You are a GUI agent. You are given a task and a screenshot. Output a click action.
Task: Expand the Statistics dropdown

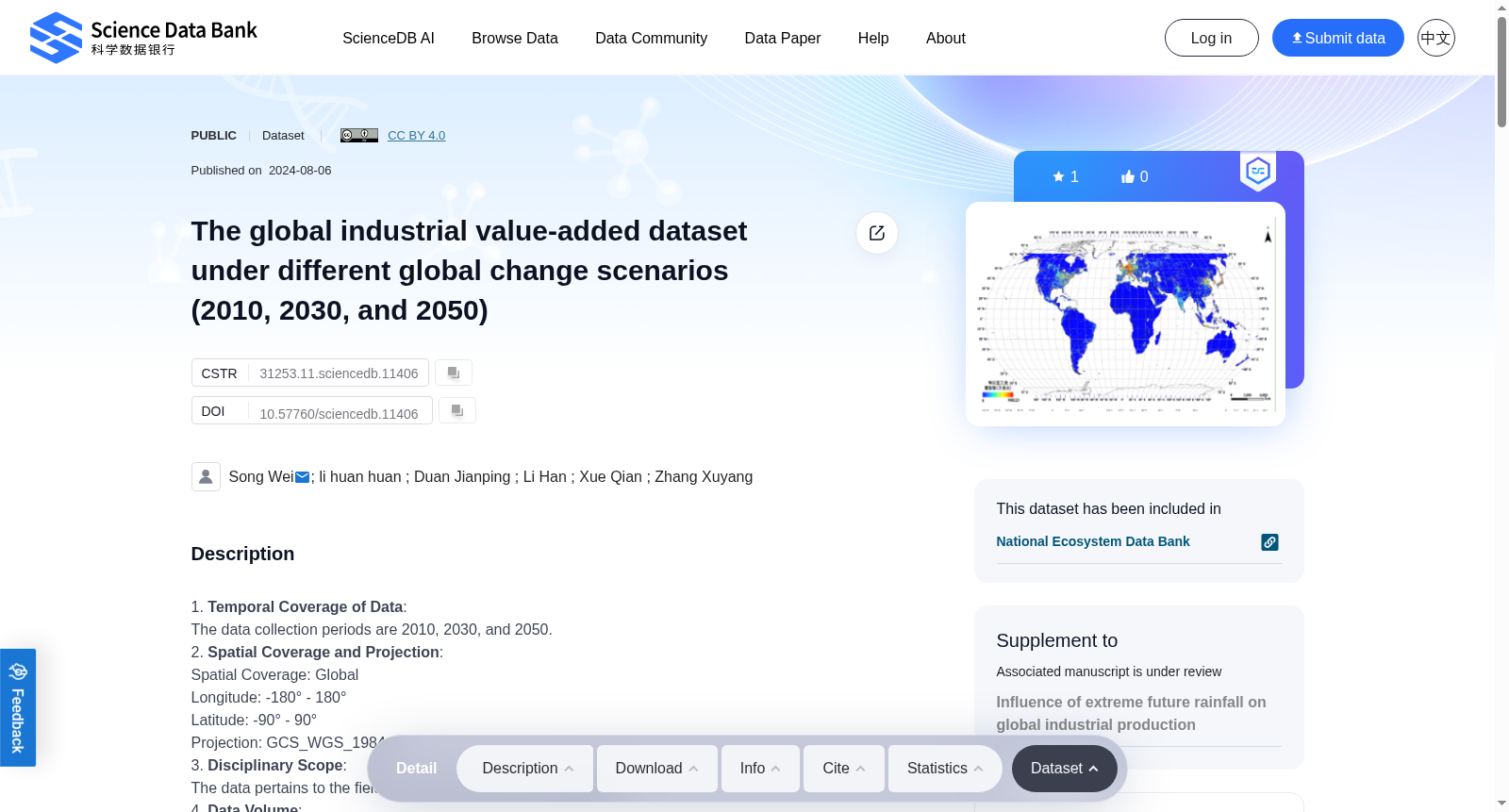pyautogui.click(x=946, y=769)
